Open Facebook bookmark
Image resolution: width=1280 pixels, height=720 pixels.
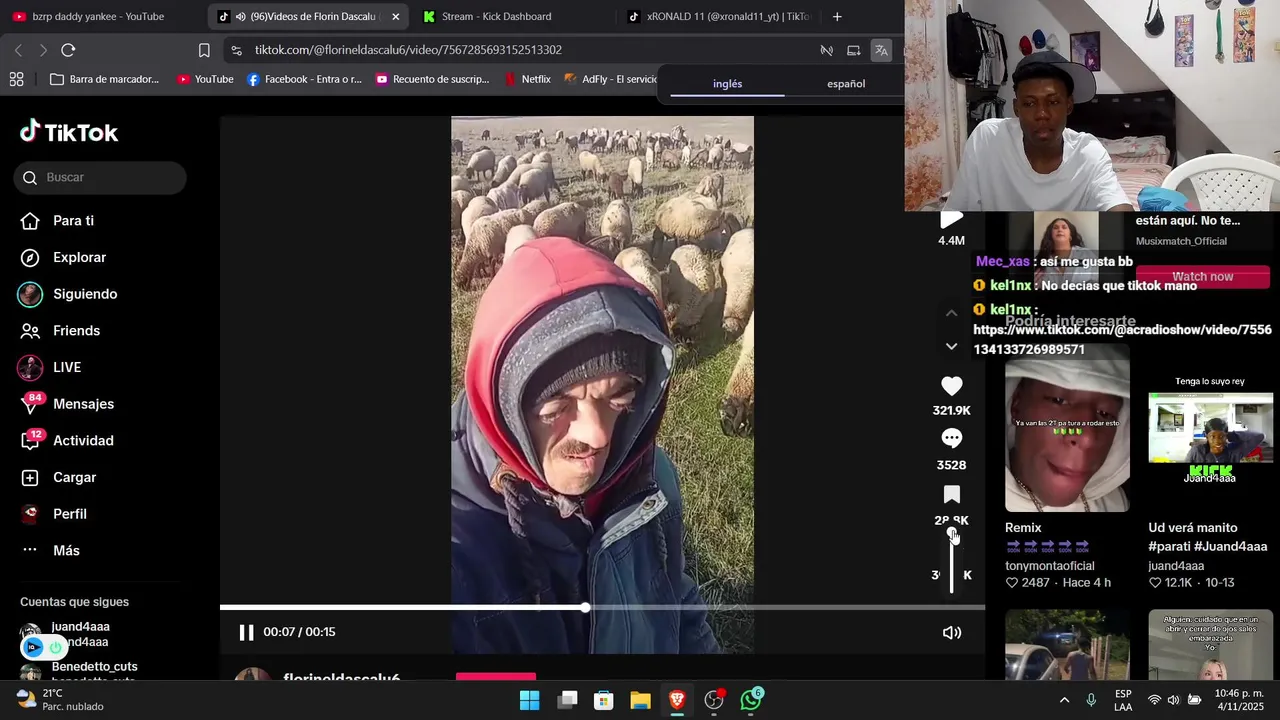coord(304,79)
